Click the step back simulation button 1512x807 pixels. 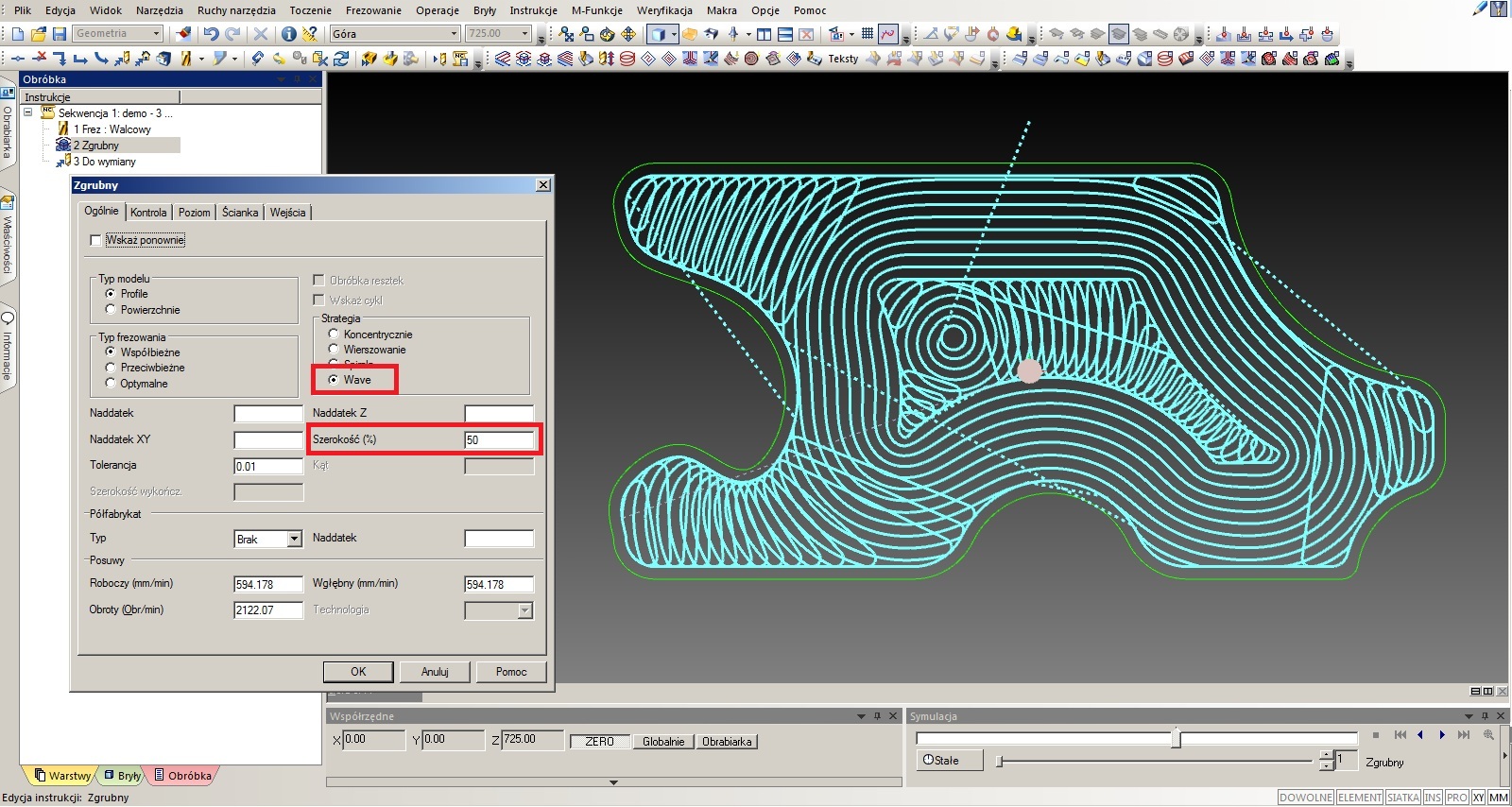1420,734
